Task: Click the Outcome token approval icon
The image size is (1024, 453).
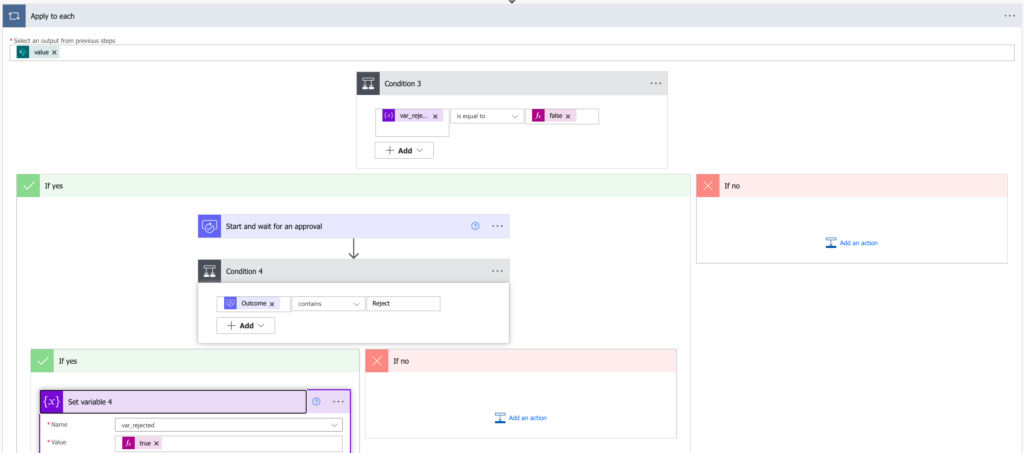Action: (230, 304)
